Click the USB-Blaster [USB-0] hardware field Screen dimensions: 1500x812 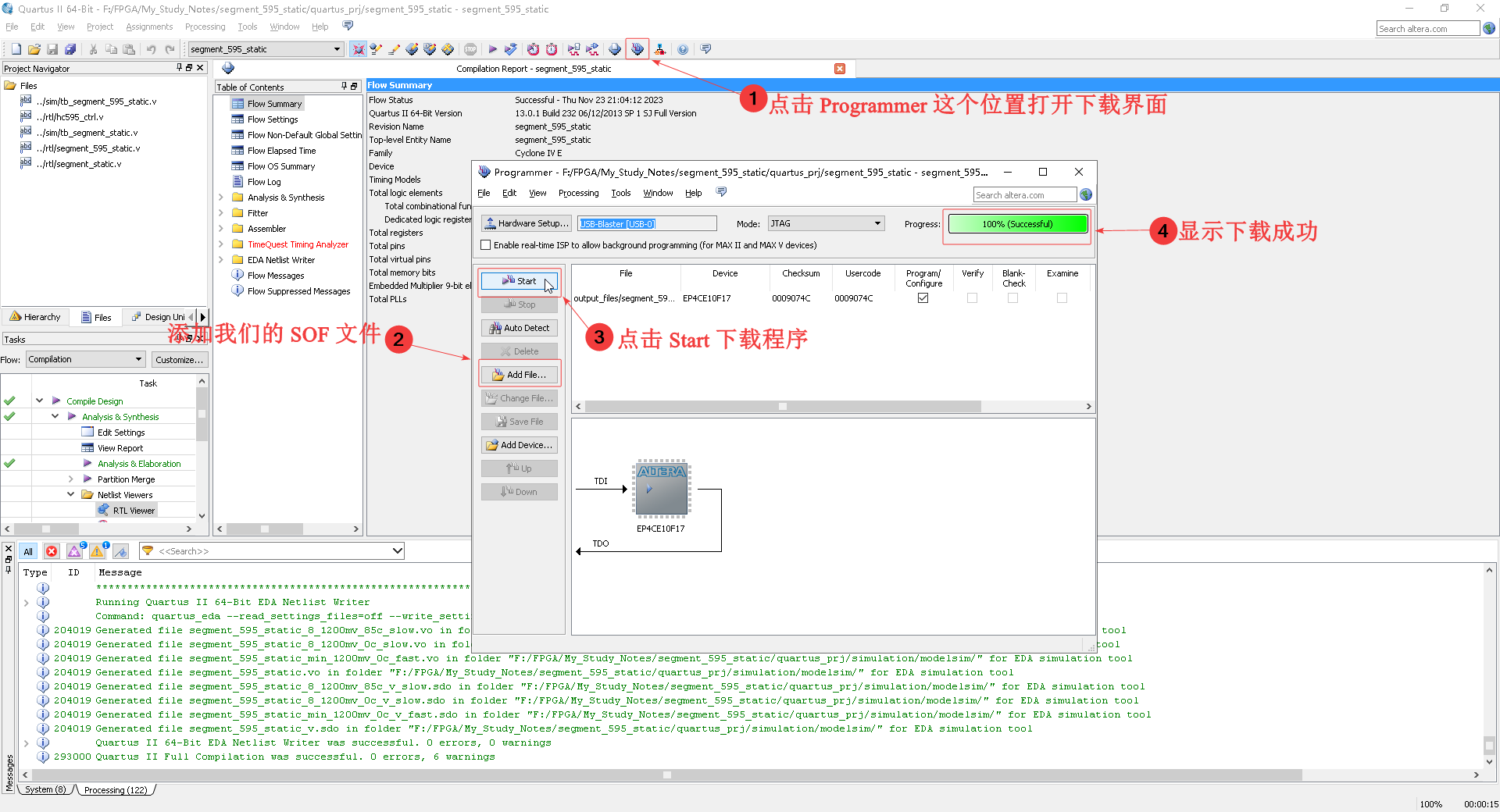(x=647, y=223)
